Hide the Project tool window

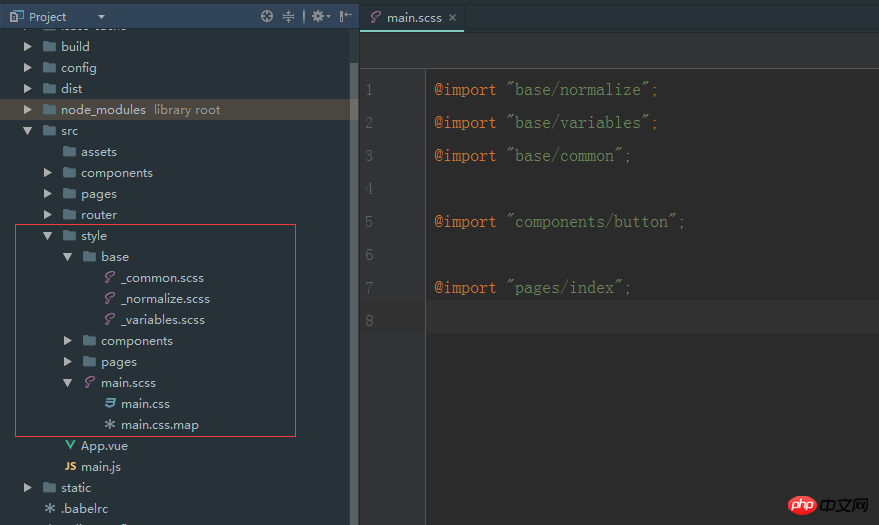pos(345,16)
